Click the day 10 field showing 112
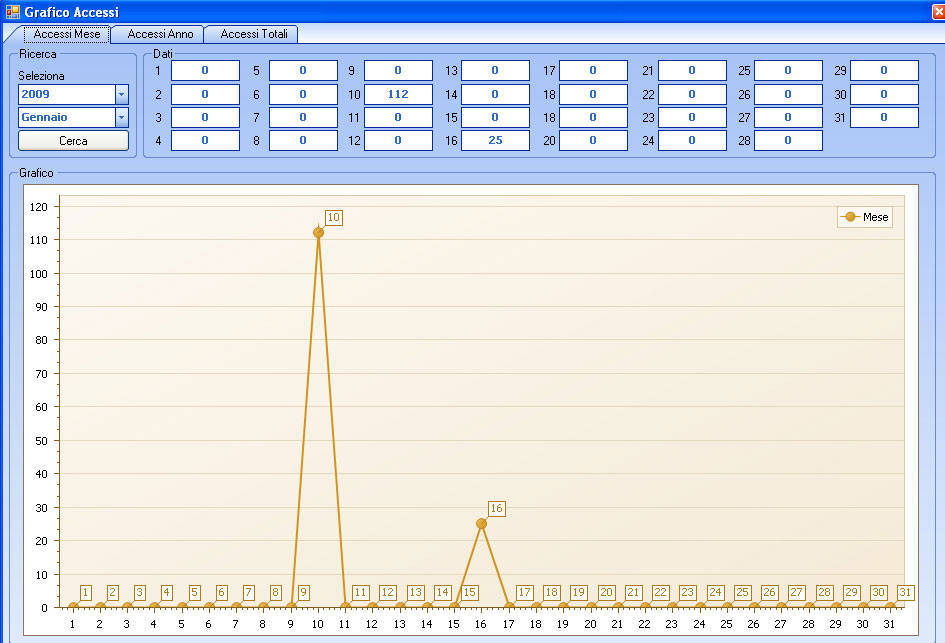 (x=398, y=94)
